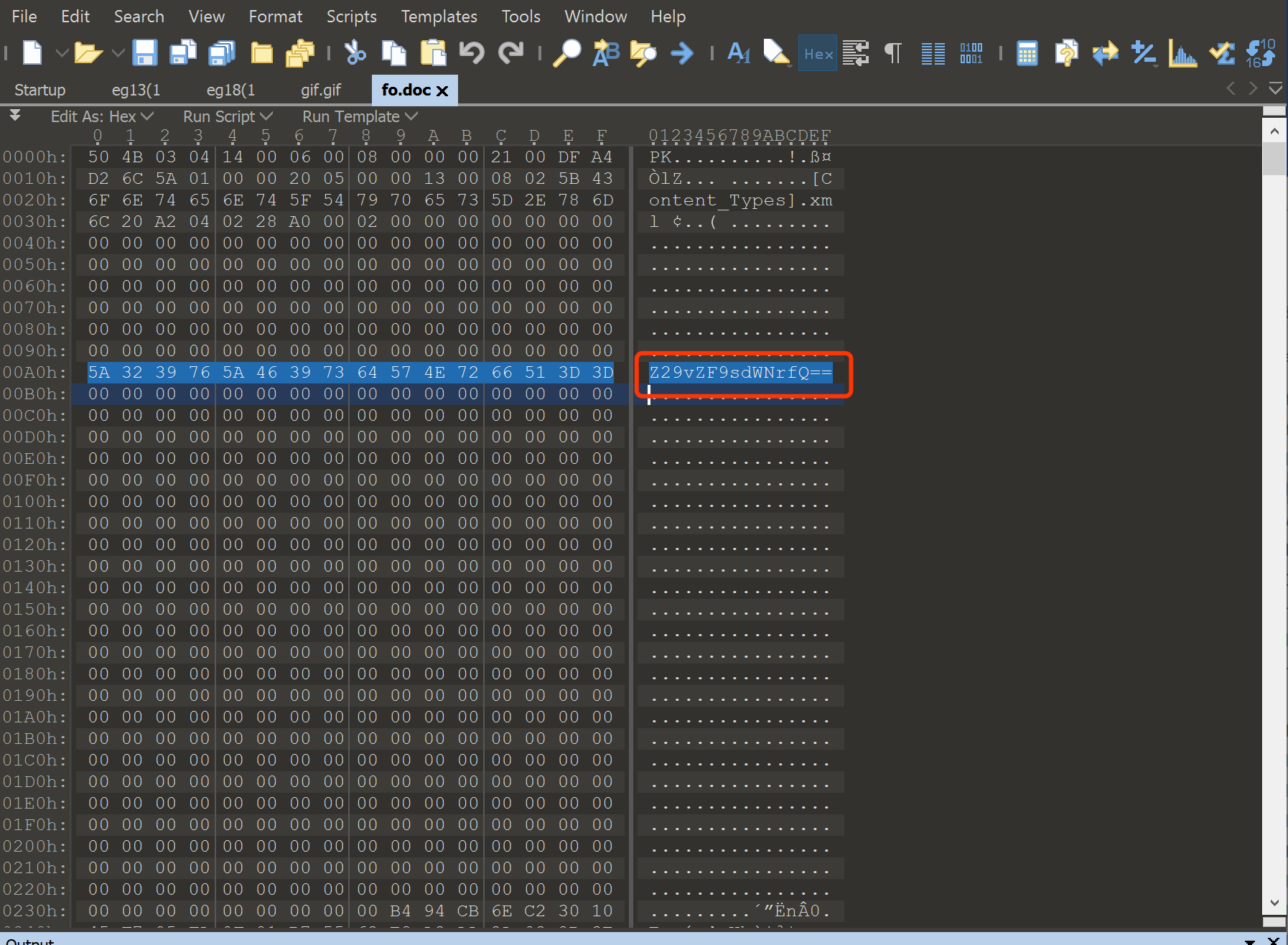Switch to the eg13(1 tab
The width and height of the screenshot is (1288, 945).
click(136, 90)
